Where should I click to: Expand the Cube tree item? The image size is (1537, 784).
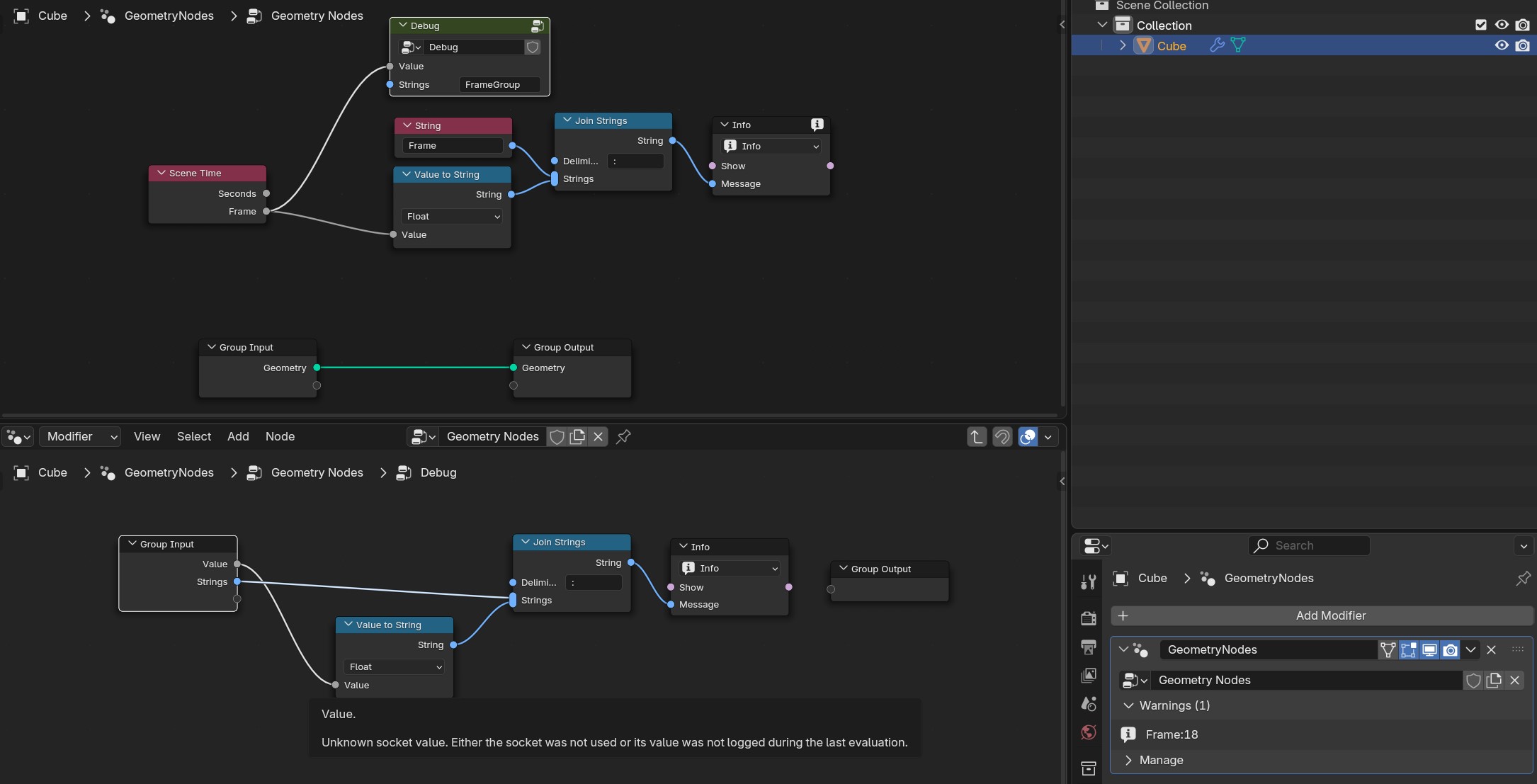pos(1123,45)
